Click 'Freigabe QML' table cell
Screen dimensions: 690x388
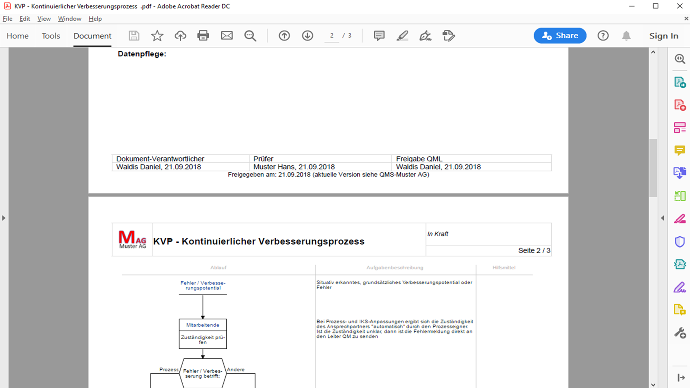471,158
